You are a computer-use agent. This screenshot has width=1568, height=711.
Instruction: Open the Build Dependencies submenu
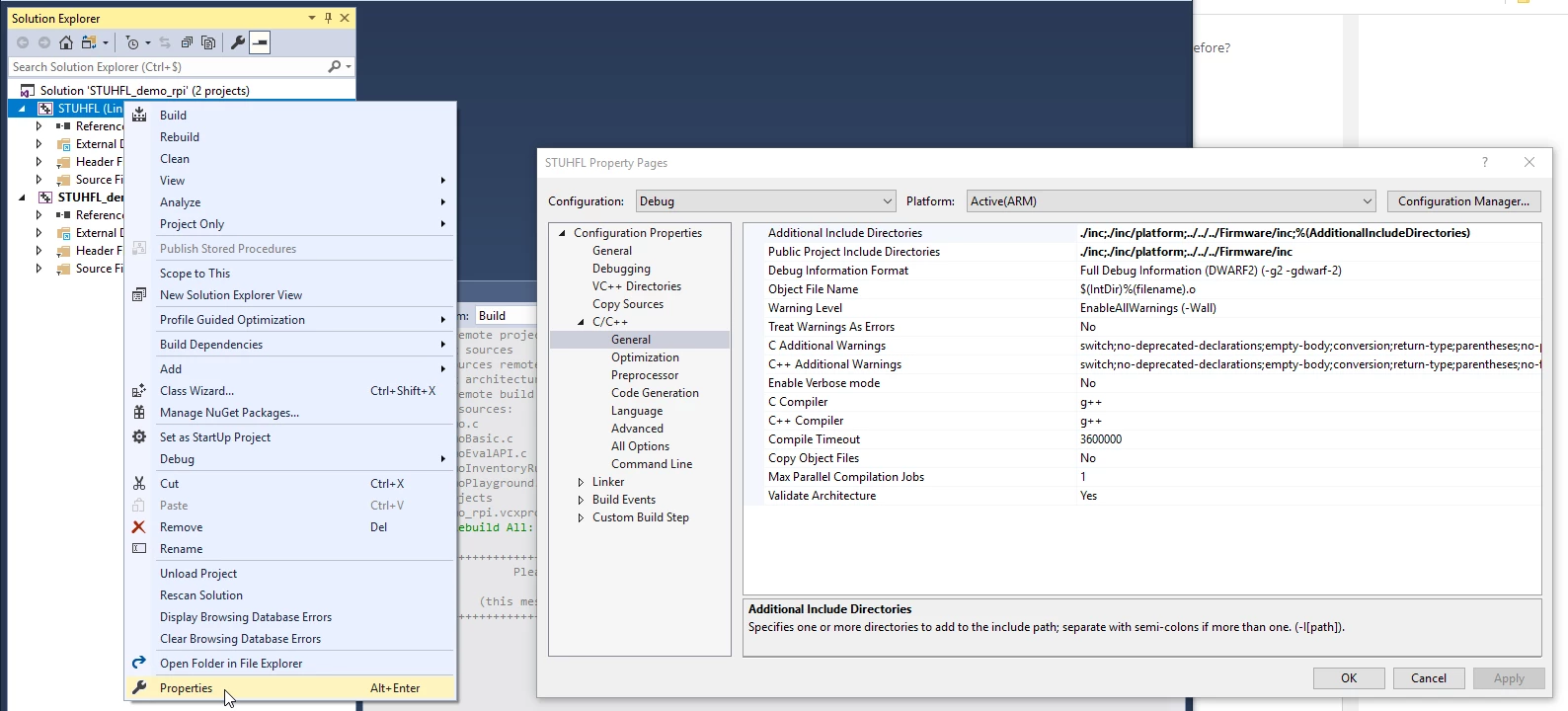[290, 345]
